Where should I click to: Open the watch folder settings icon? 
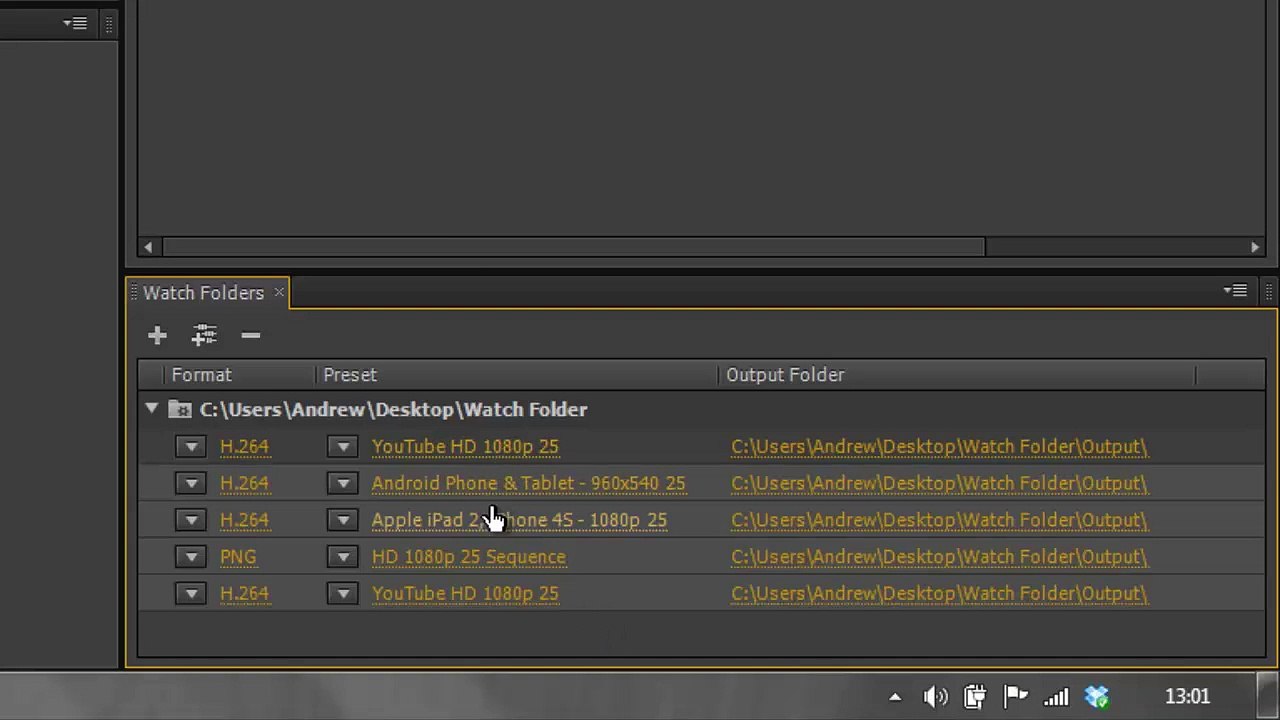click(x=204, y=336)
